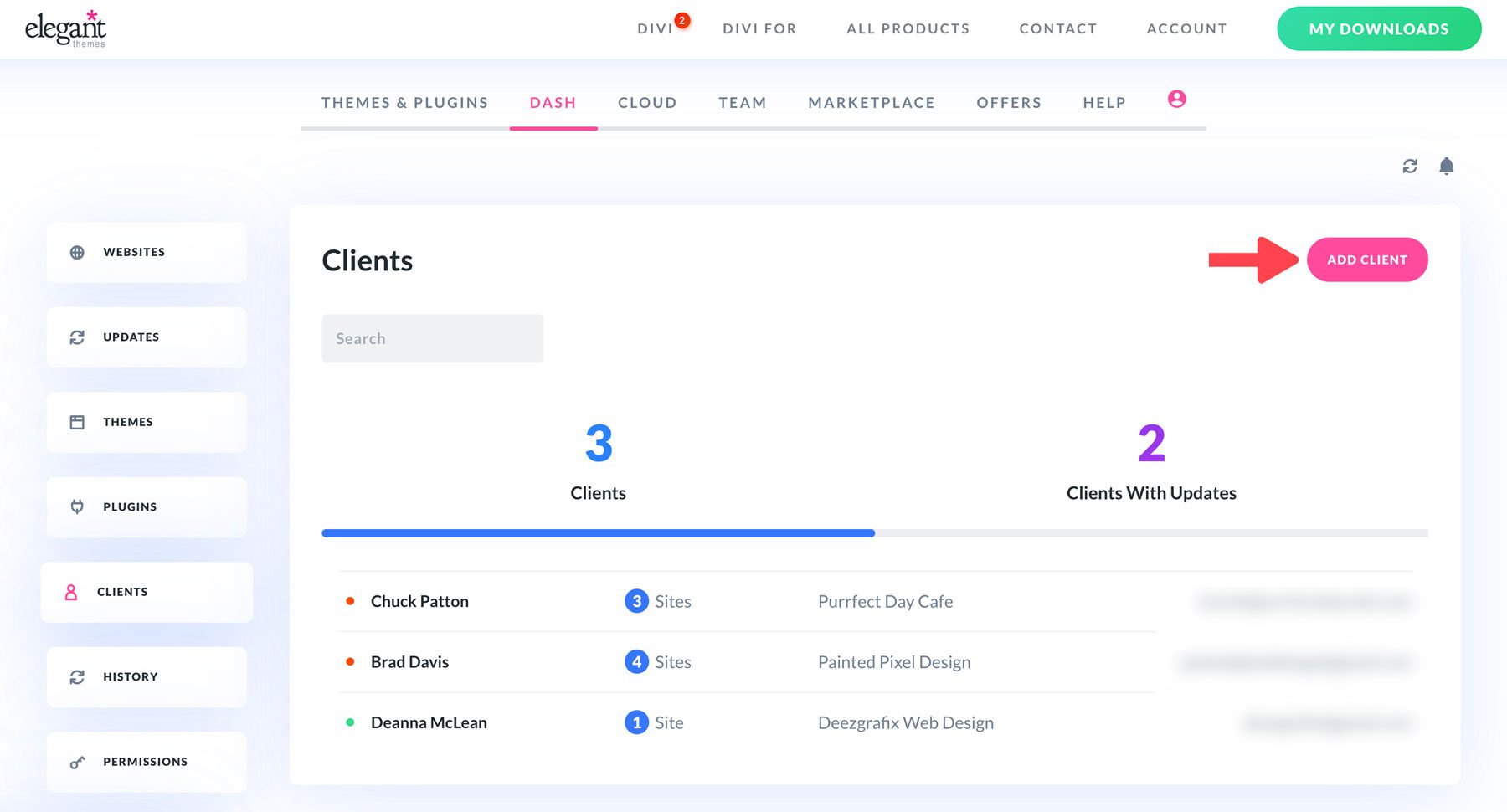Toggle Brad Davis's orange status indicator
The width and height of the screenshot is (1507, 812).
(x=350, y=661)
